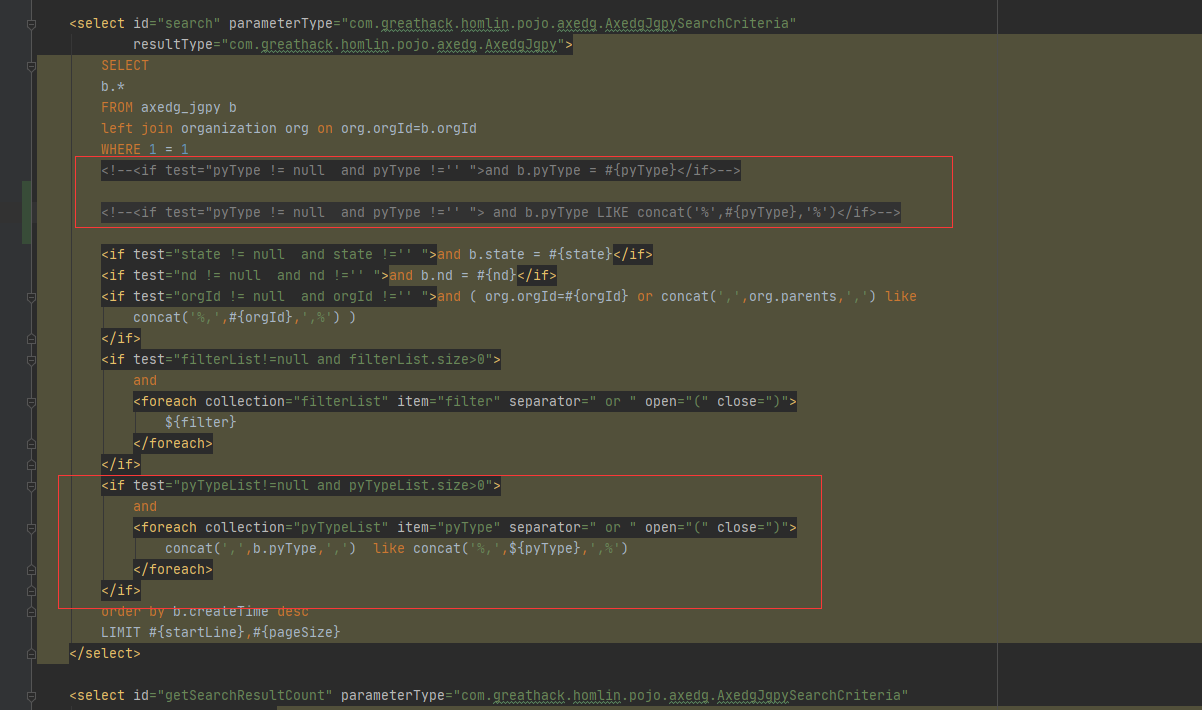Collapse the pyTypeList foreach block
Screen dimensions: 1202x710
click(x=32, y=527)
